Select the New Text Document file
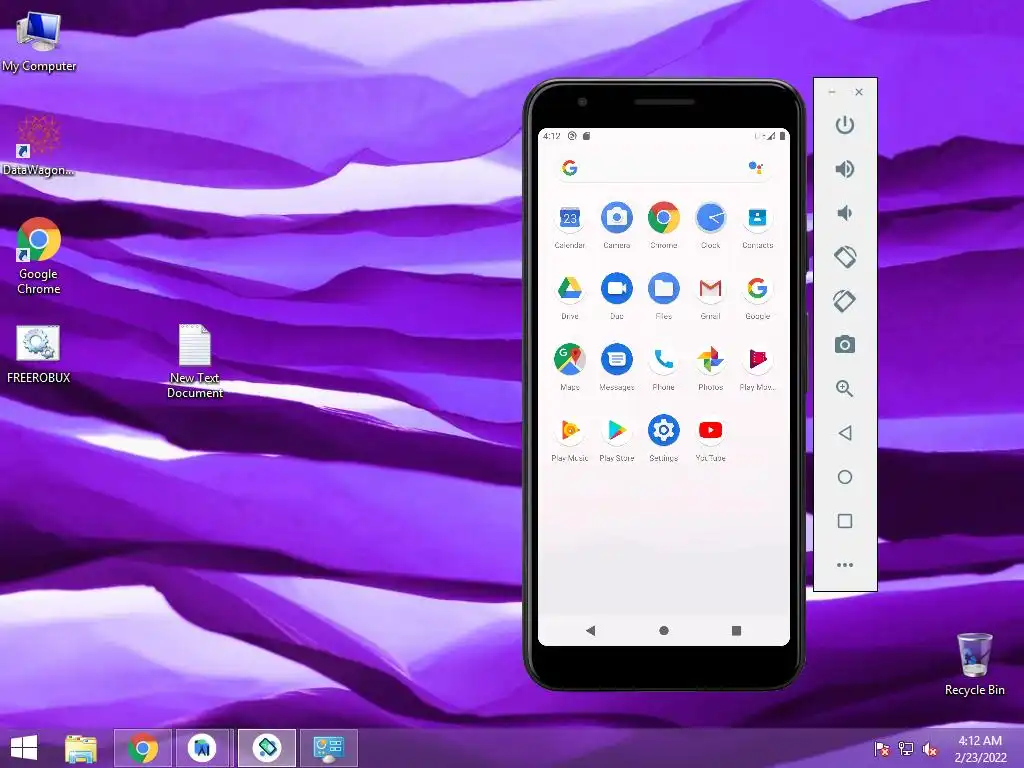 click(195, 360)
